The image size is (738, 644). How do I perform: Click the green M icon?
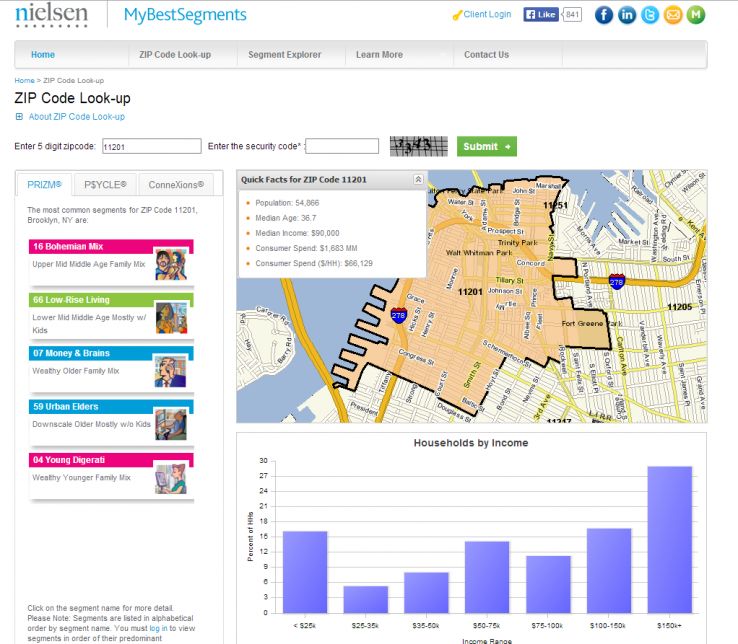696,14
